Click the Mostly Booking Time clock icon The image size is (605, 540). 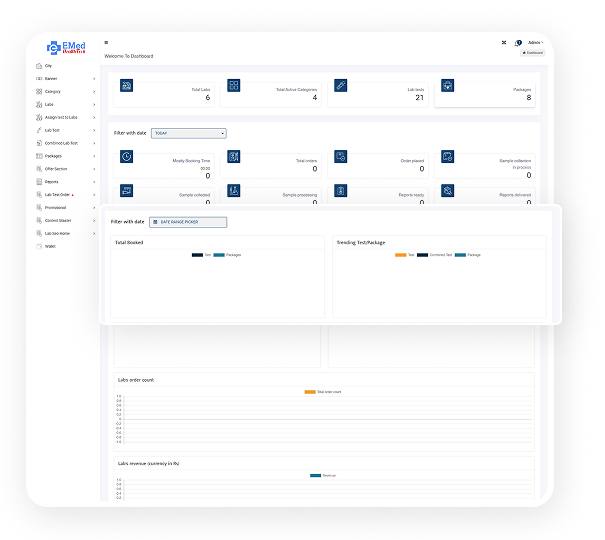[x=127, y=157]
